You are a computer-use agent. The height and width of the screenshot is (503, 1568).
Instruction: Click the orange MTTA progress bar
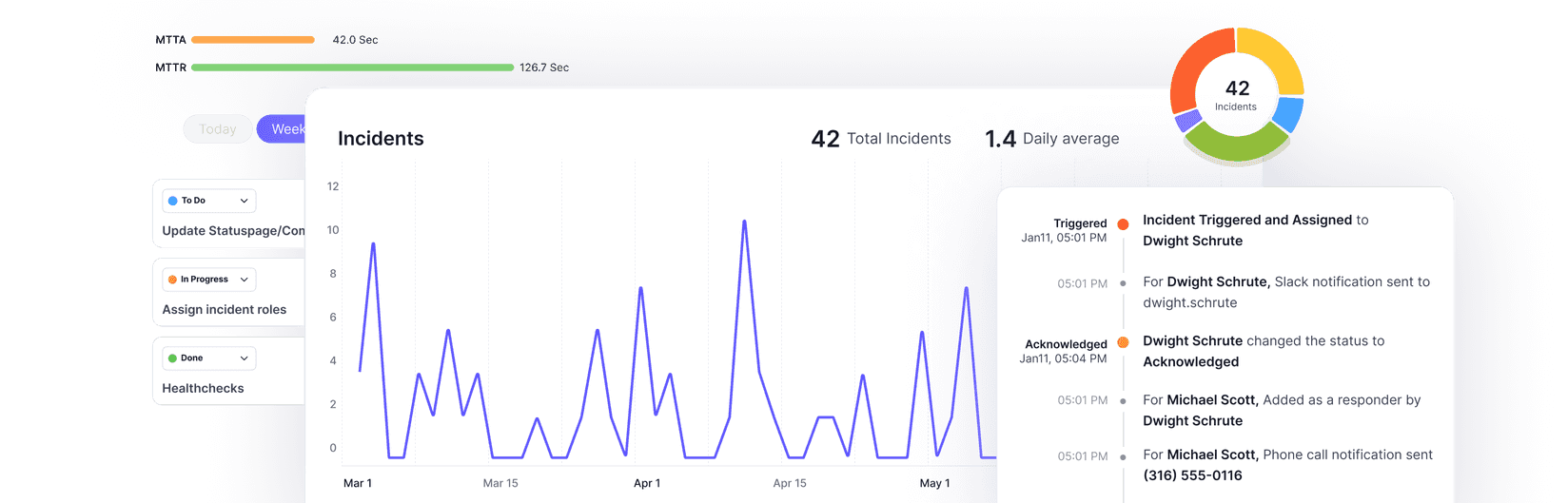pos(253,40)
